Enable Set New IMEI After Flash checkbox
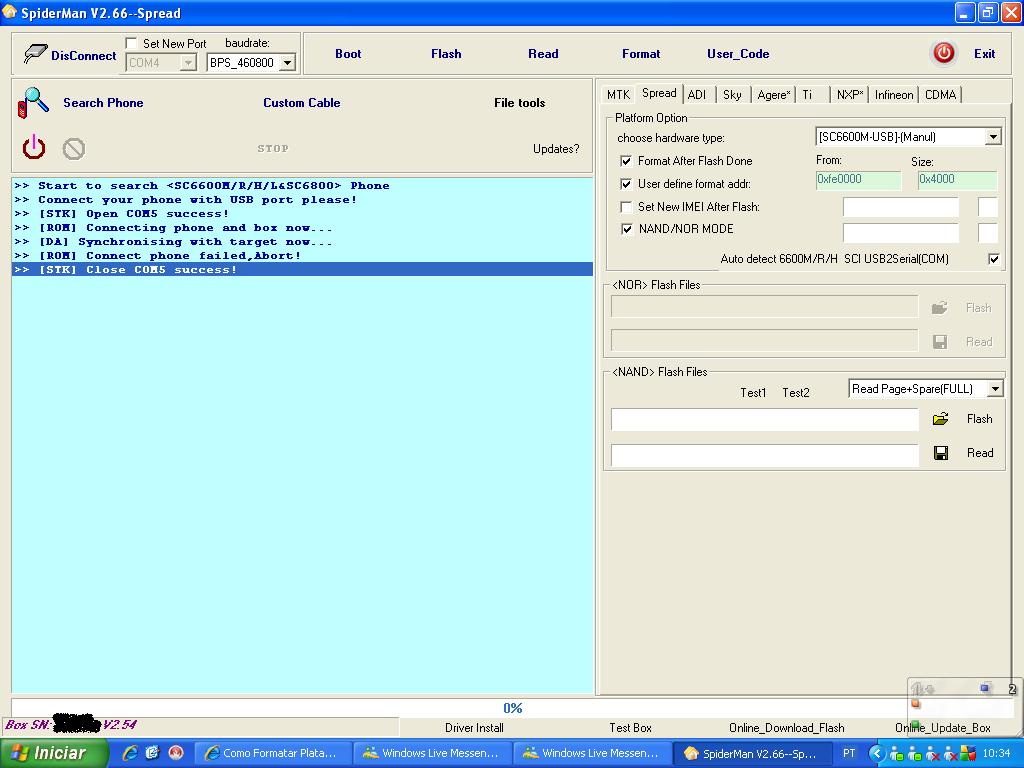1024x768 pixels. point(626,206)
